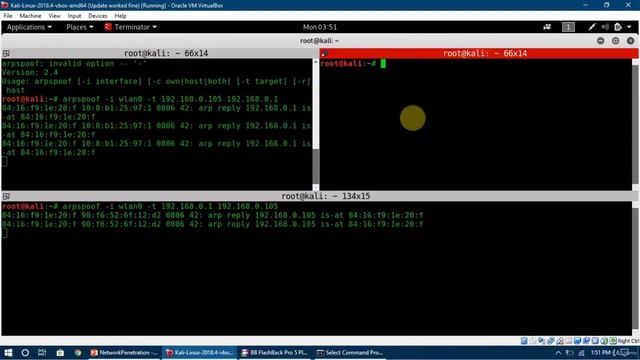Image resolution: width=640 pixels, height=360 pixels.
Task: Click the pen-shaped icon in Kali panel
Action: point(591,27)
